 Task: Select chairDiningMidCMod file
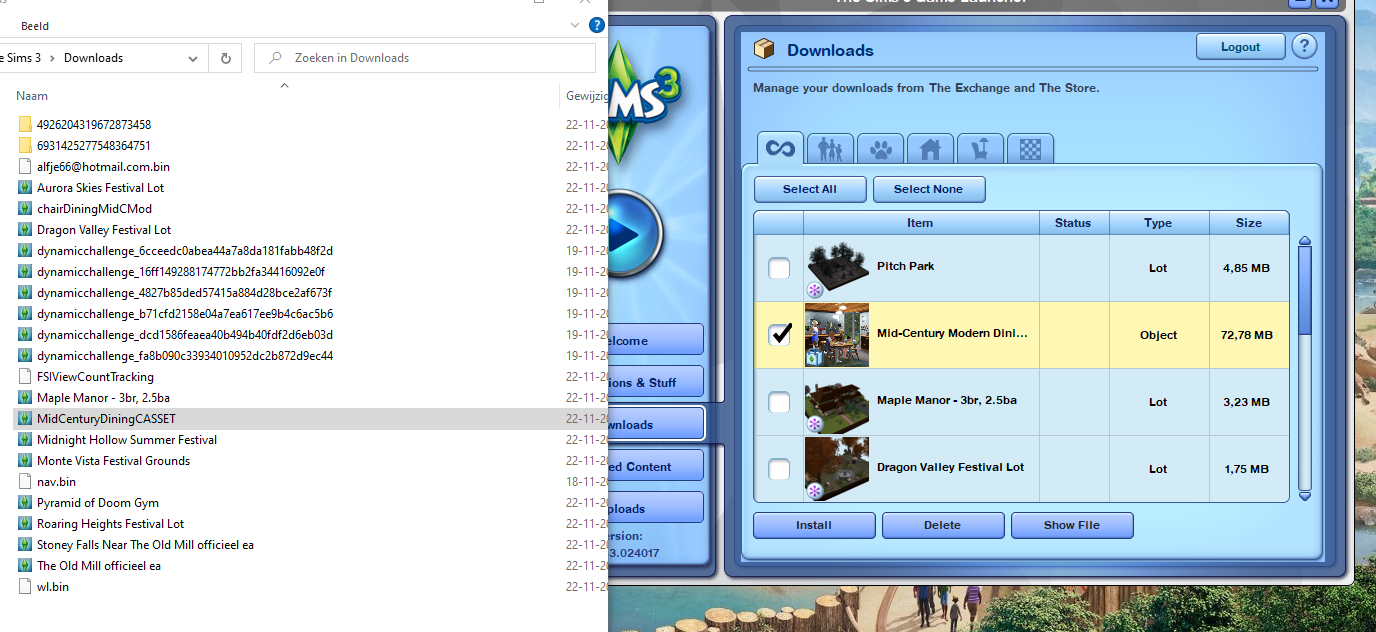point(94,209)
